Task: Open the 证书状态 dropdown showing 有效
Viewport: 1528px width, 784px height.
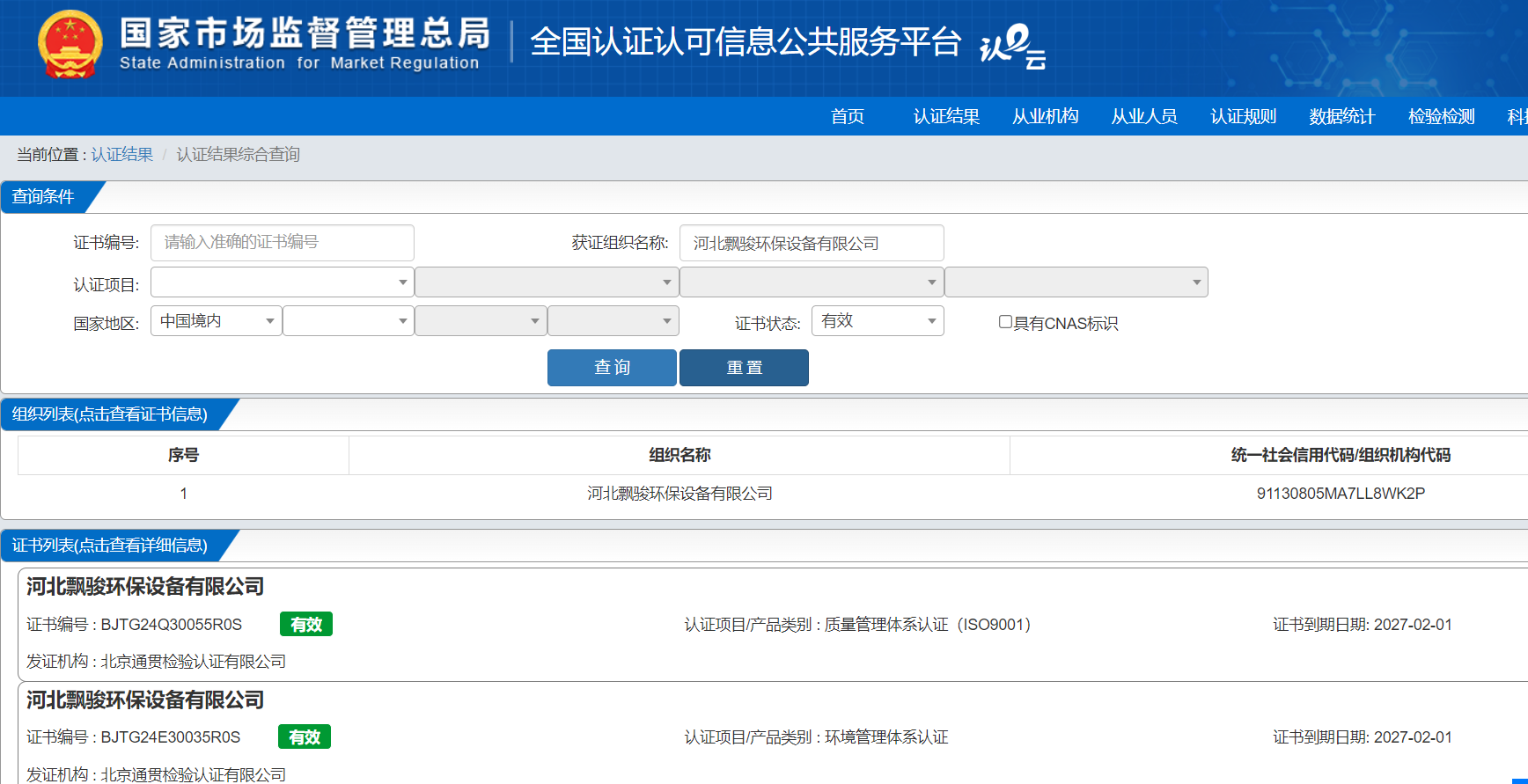Action: point(878,321)
